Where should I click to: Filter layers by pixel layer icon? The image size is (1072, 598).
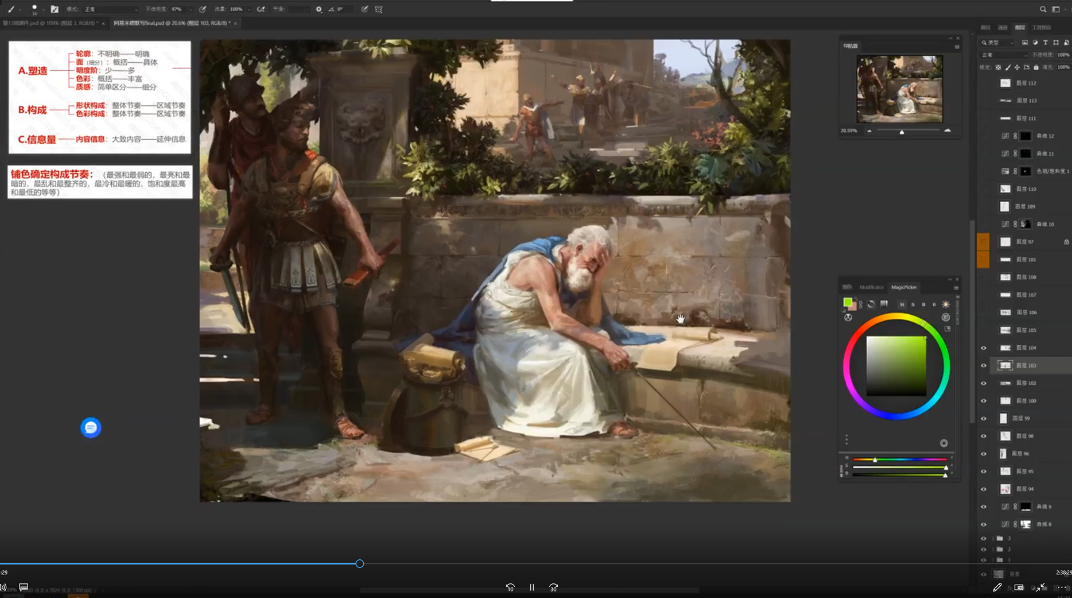(x=1025, y=42)
